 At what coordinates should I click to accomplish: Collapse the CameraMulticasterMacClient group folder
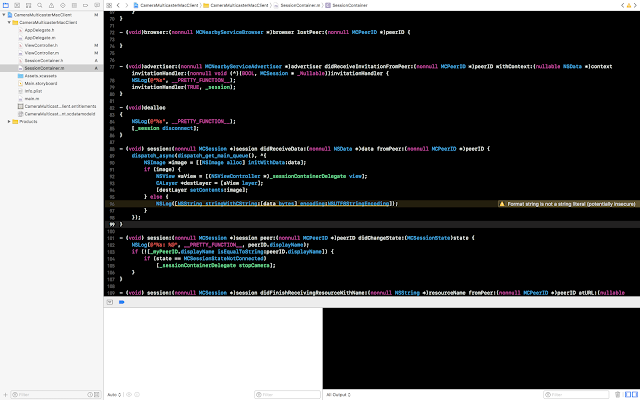(x=9, y=22)
